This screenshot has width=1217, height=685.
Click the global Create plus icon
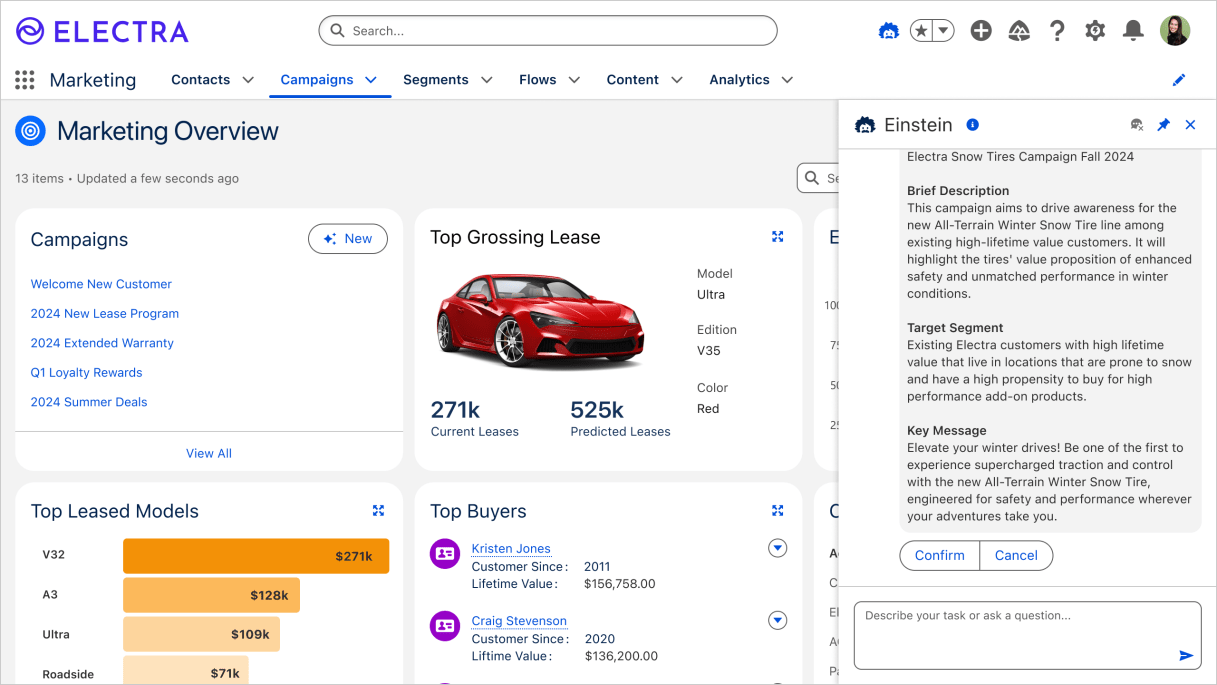(980, 30)
